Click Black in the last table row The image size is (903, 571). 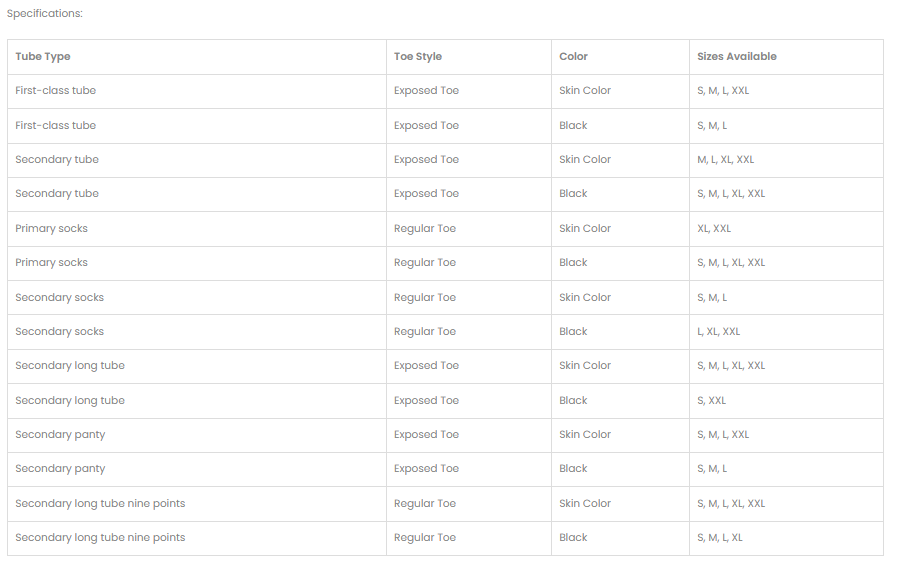[x=574, y=538]
